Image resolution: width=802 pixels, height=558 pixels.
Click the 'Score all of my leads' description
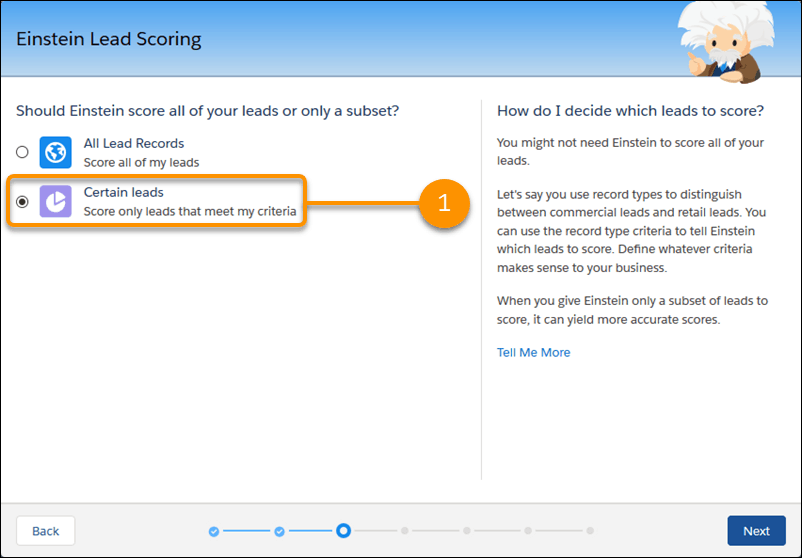141,163
